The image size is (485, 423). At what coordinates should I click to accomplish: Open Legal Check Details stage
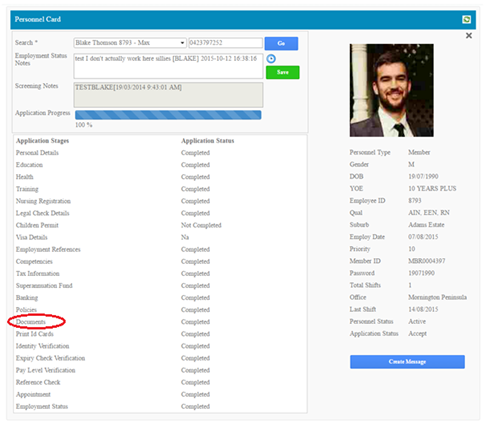pyautogui.click(x=43, y=213)
